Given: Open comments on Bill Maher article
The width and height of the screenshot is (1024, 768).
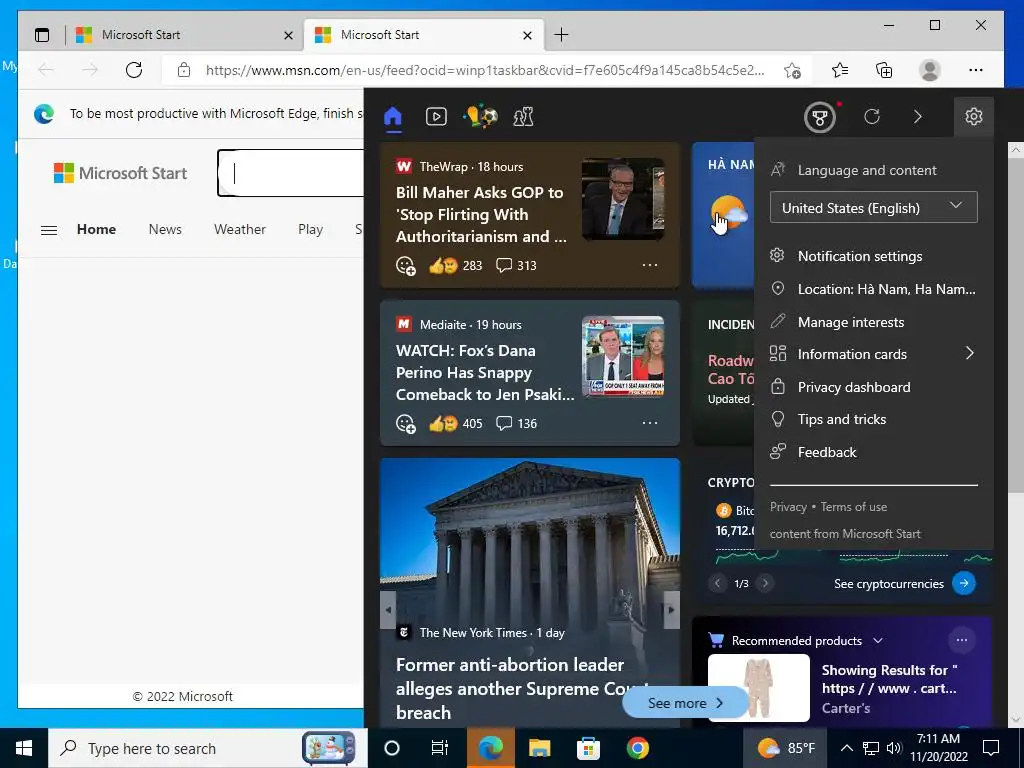Looking at the screenshot, I should [x=516, y=265].
